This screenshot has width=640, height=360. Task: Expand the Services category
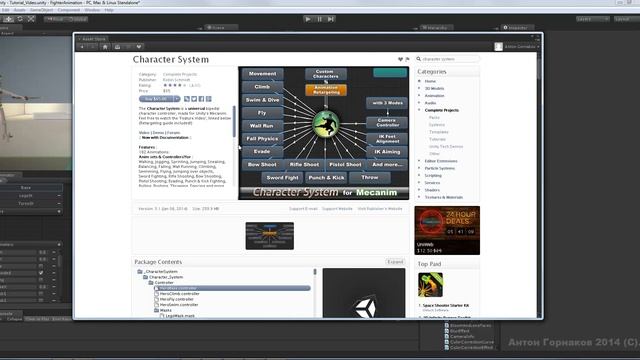[x=419, y=183]
